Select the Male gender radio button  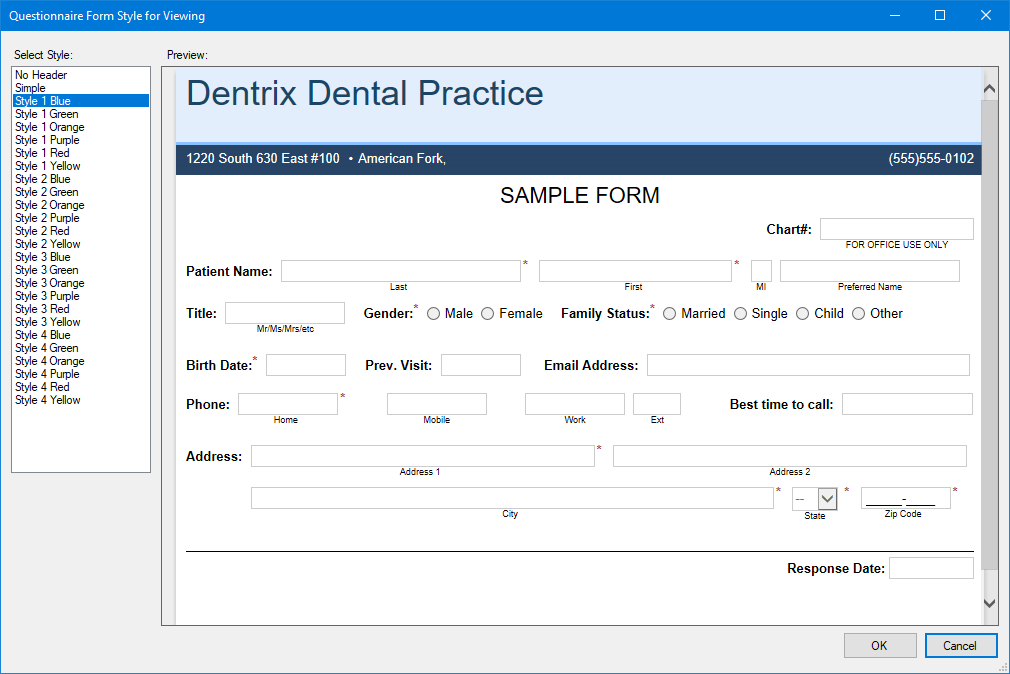tap(434, 314)
